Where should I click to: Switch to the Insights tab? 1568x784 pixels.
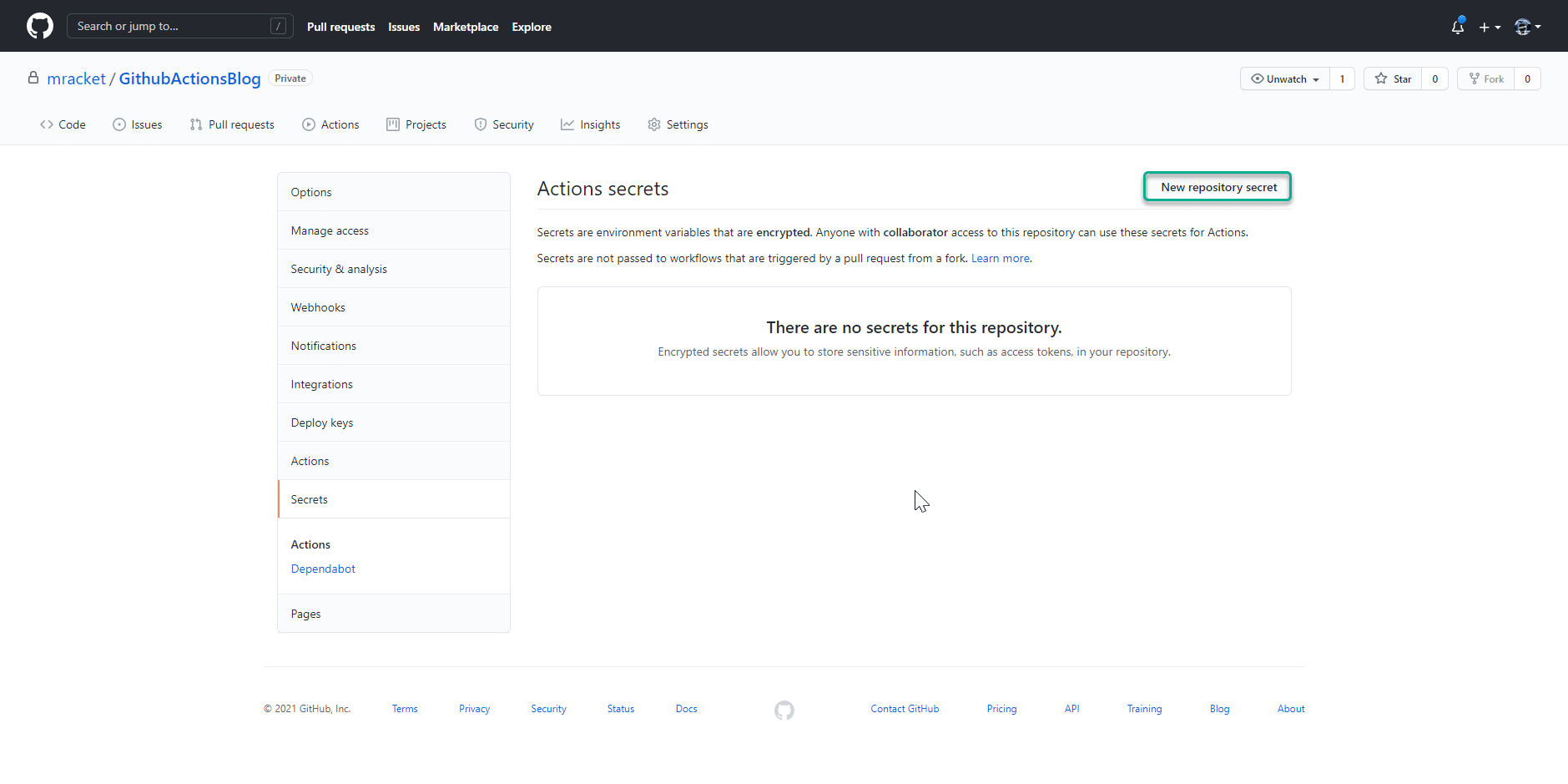pyautogui.click(x=590, y=124)
